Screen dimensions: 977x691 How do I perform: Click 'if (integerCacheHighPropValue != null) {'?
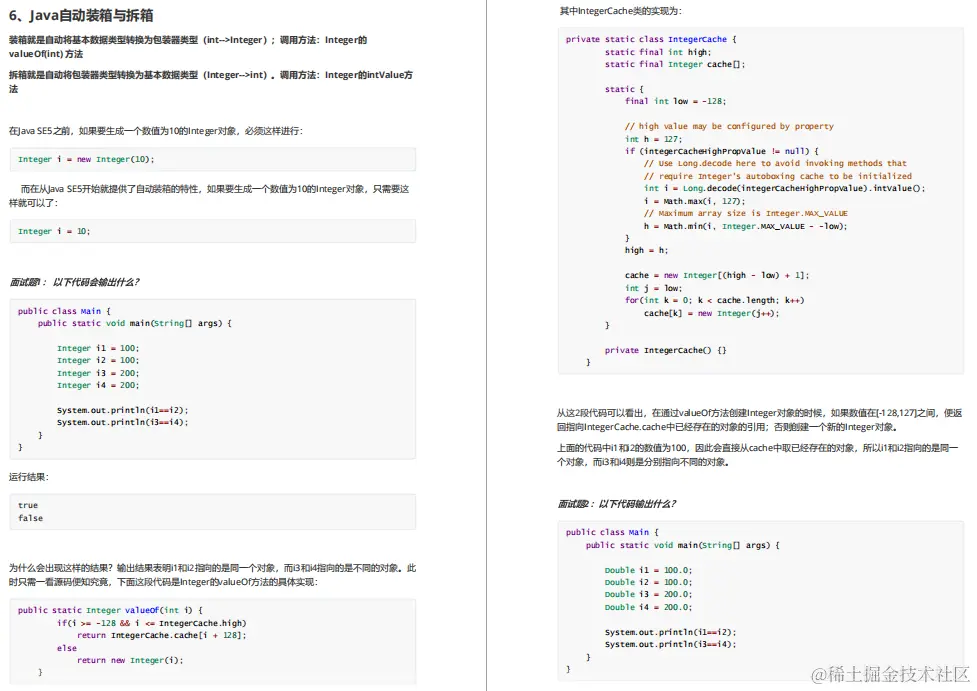point(722,151)
